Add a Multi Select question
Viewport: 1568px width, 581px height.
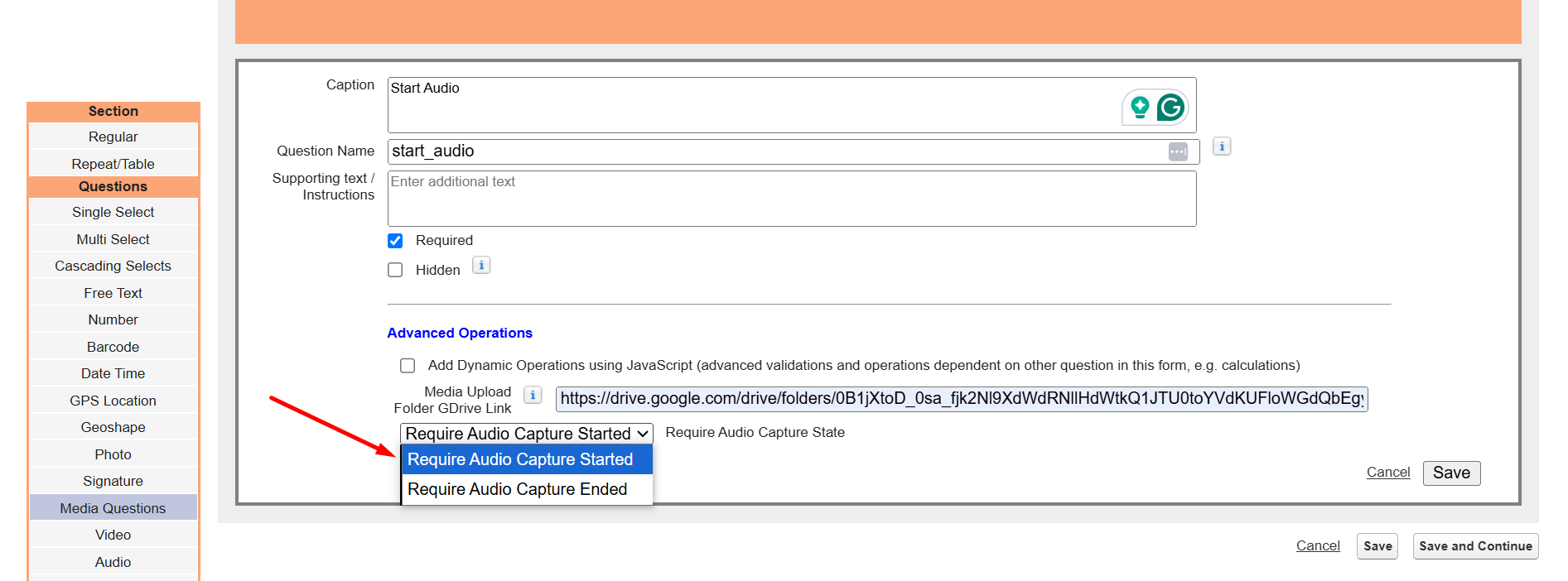113,239
